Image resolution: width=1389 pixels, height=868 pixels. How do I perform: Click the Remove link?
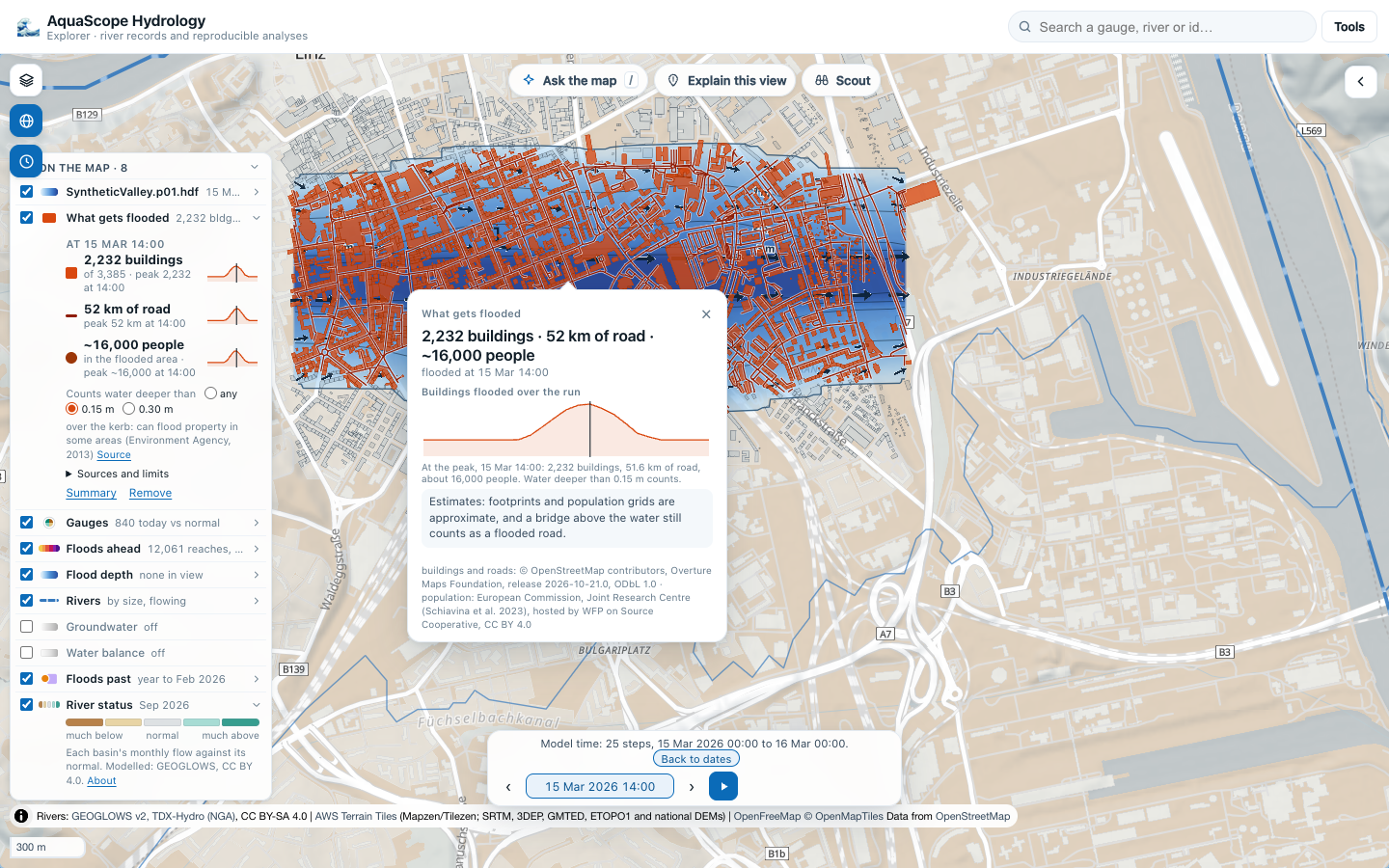150,493
